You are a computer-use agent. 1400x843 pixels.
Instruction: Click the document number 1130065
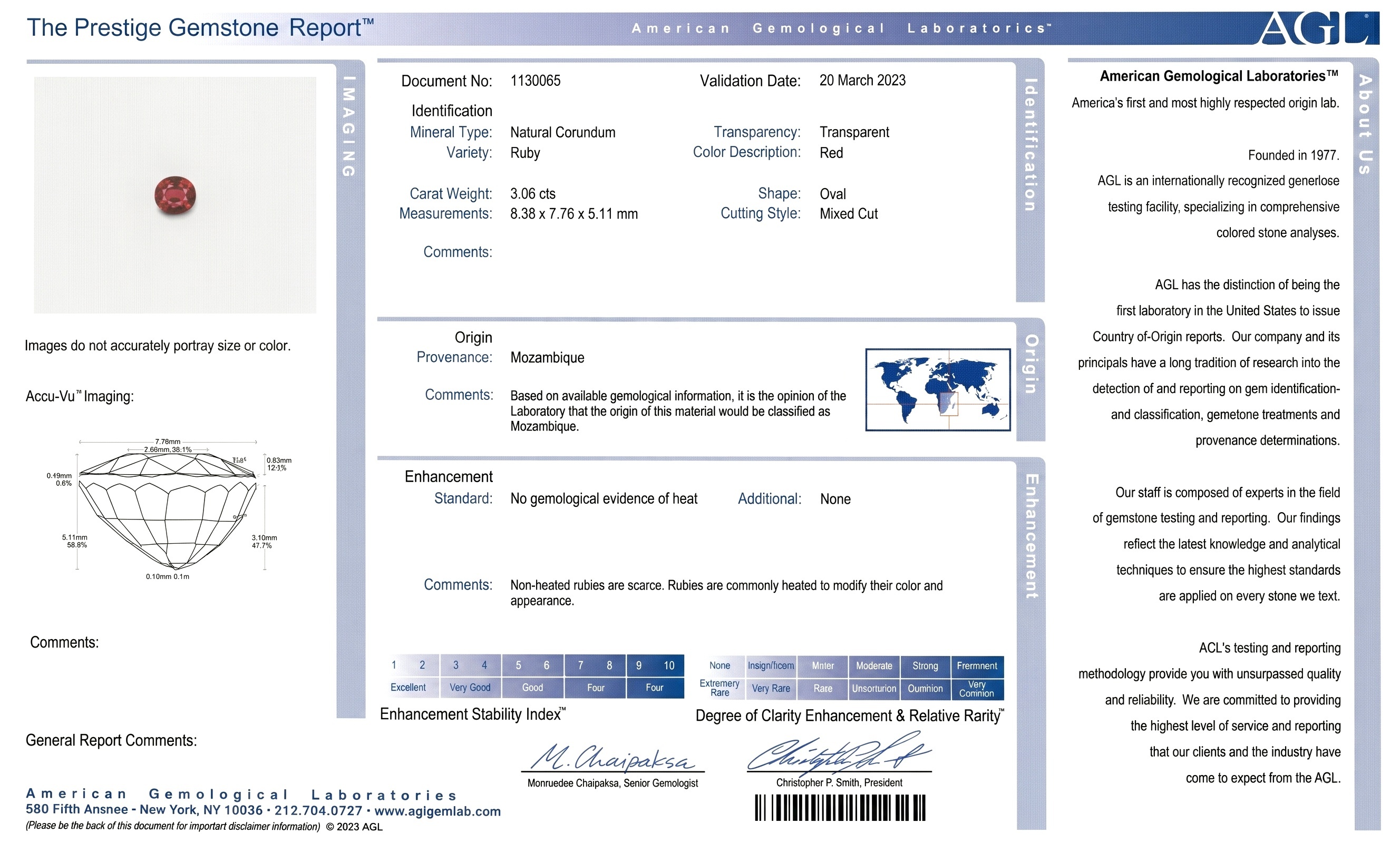(535, 81)
